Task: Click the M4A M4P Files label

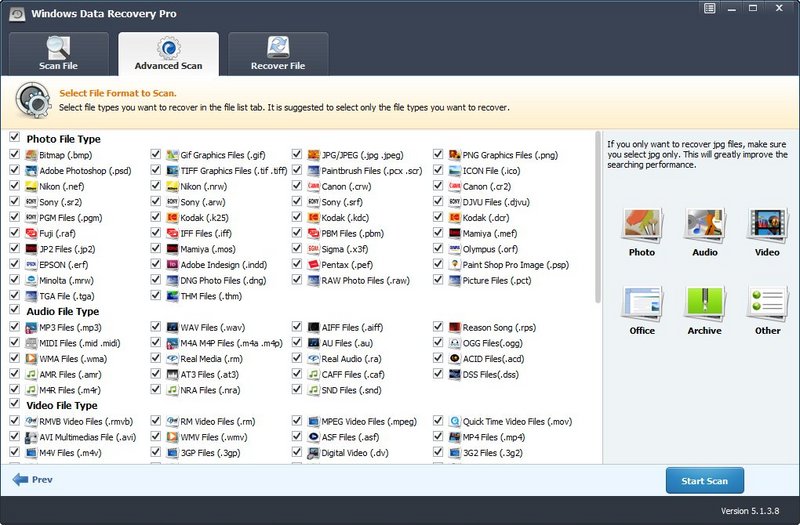Action: pos(232,343)
